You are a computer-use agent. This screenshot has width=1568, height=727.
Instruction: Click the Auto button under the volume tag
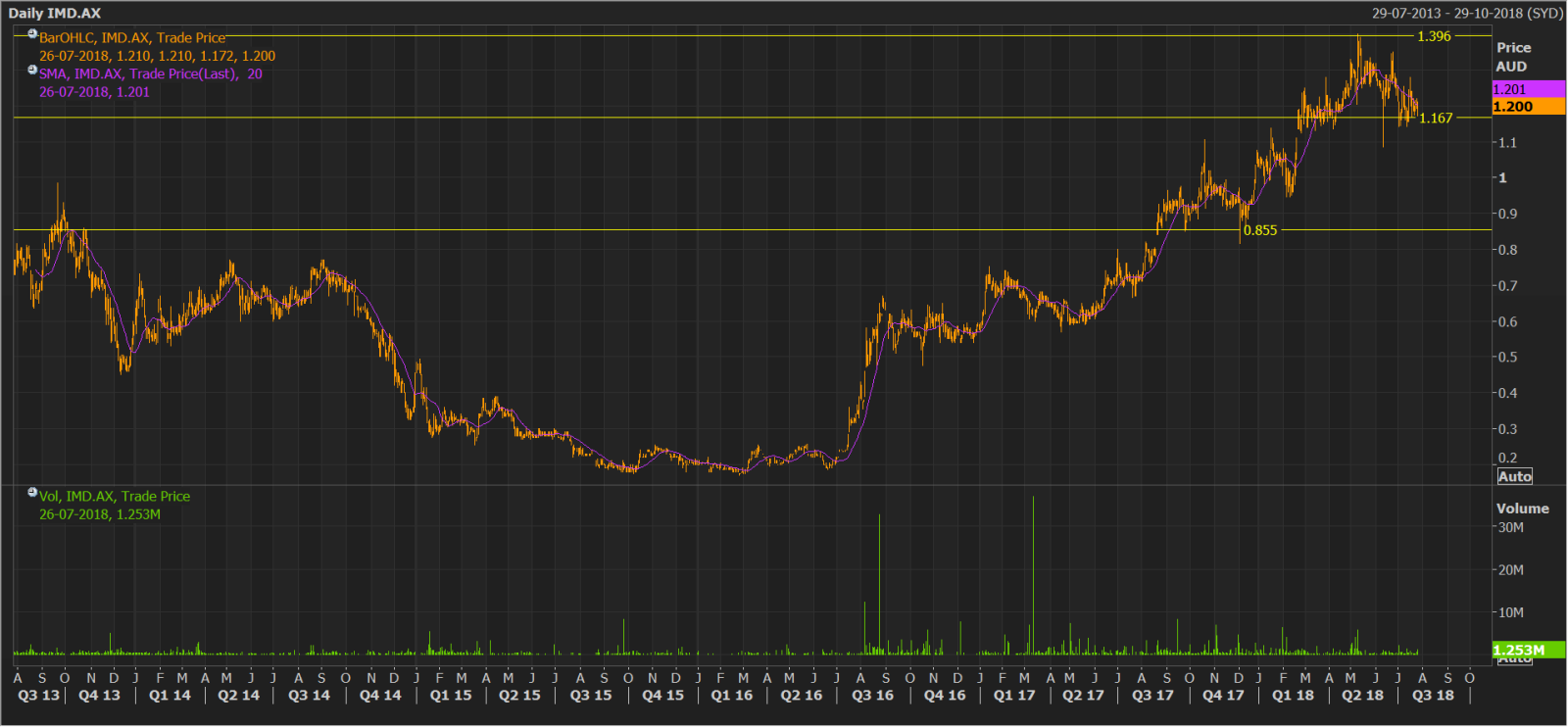pos(1514,659)
